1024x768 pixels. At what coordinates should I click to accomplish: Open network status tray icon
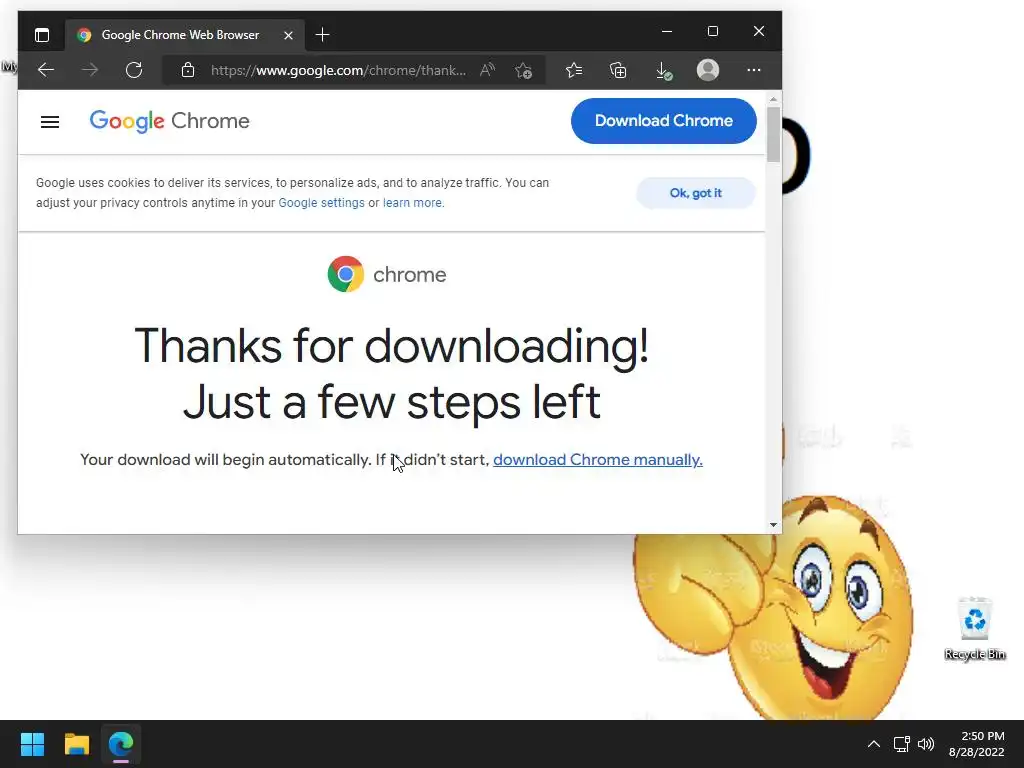coord(902,744)
